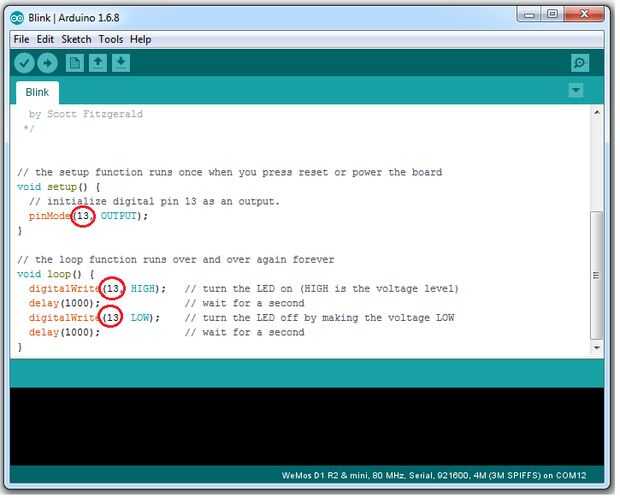The width and height of the screenshot is (620, 498).
Task: Open a sketch using the up-arrow icon
Action: click(98, 63)
